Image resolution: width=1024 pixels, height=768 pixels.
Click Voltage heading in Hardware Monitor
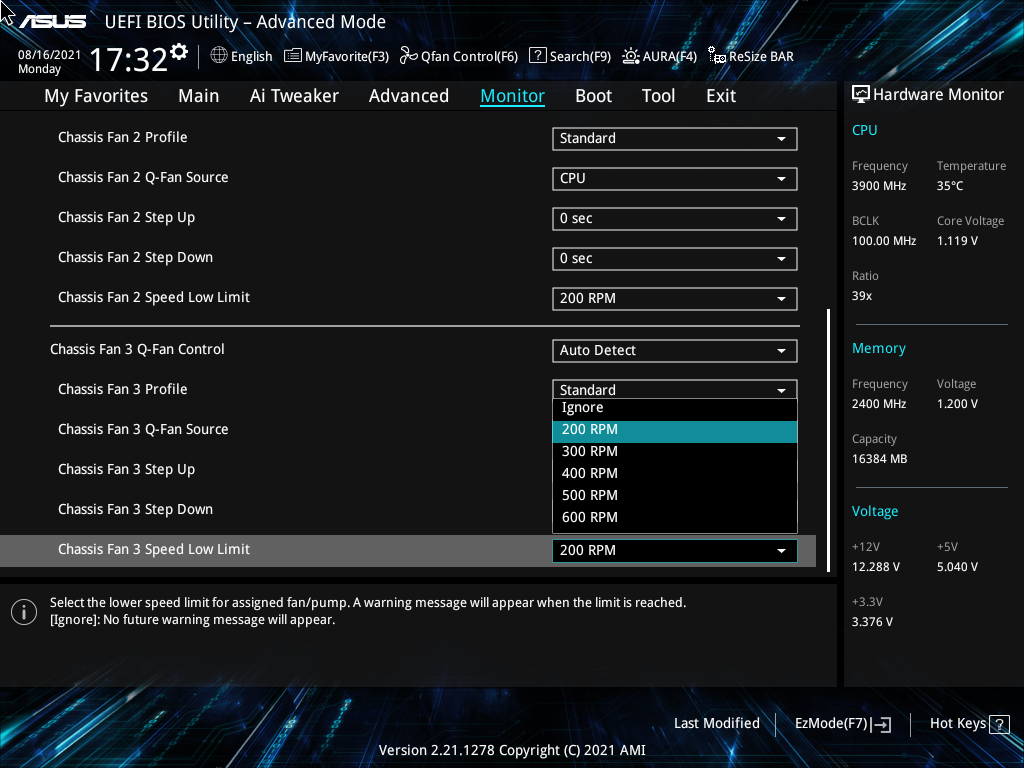[x=874, y=511]
